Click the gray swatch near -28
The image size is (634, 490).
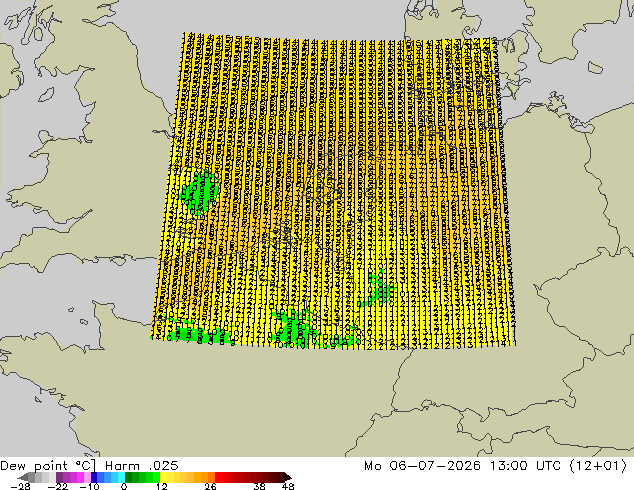[32, 477]
